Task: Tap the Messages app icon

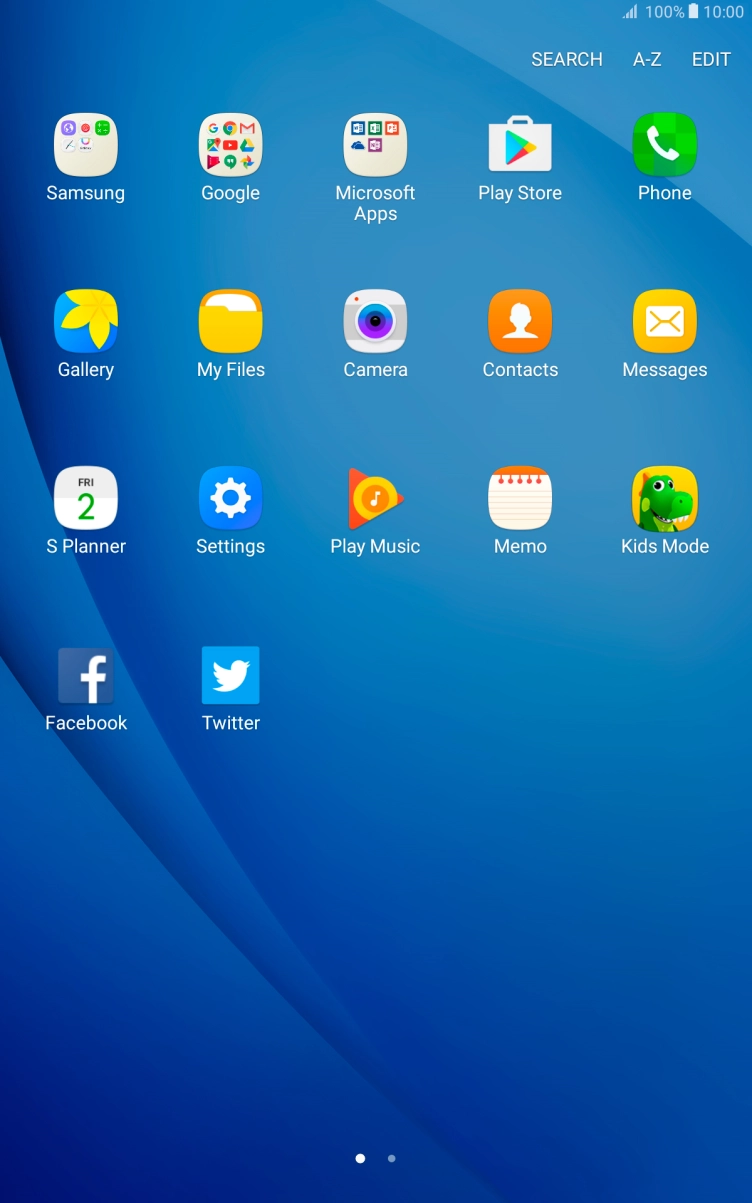Action: pyautogui.click(x=664, y=322)
